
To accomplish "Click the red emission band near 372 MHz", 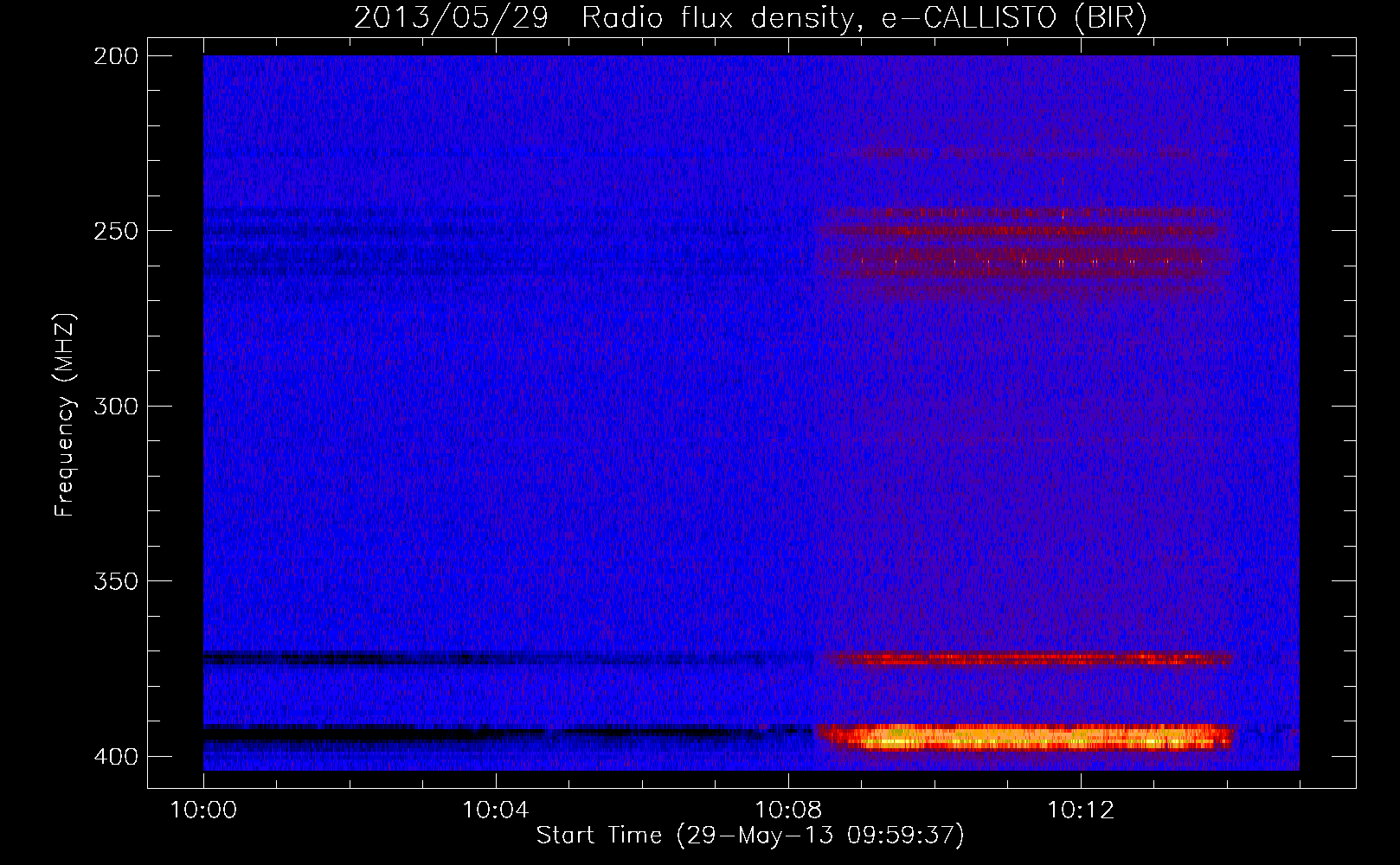I will pos(1027,659).
